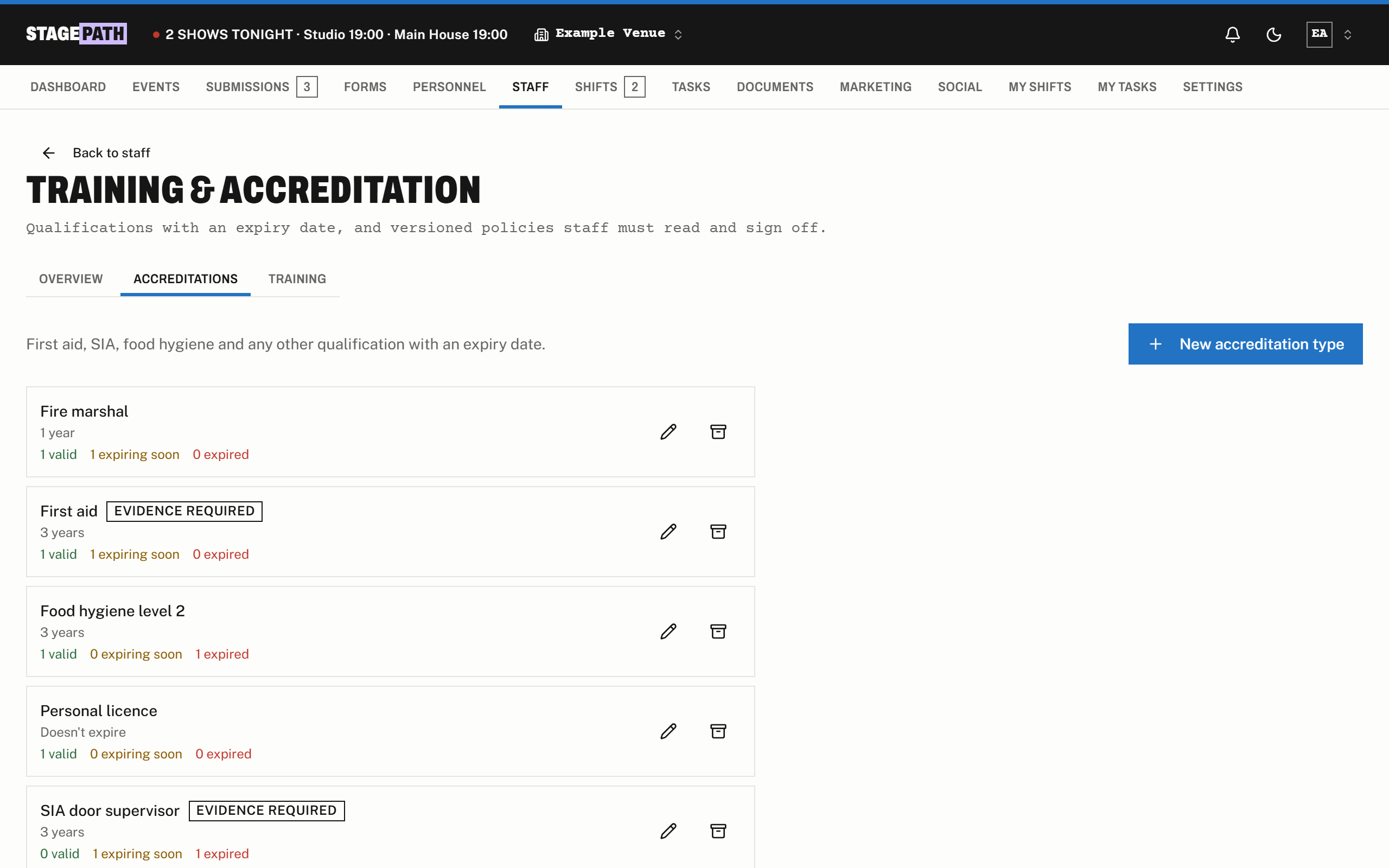The height and width of the screenshot is (868, 1389).
Task: Click New accreditation type button
Action: [x=1245, y=344]
